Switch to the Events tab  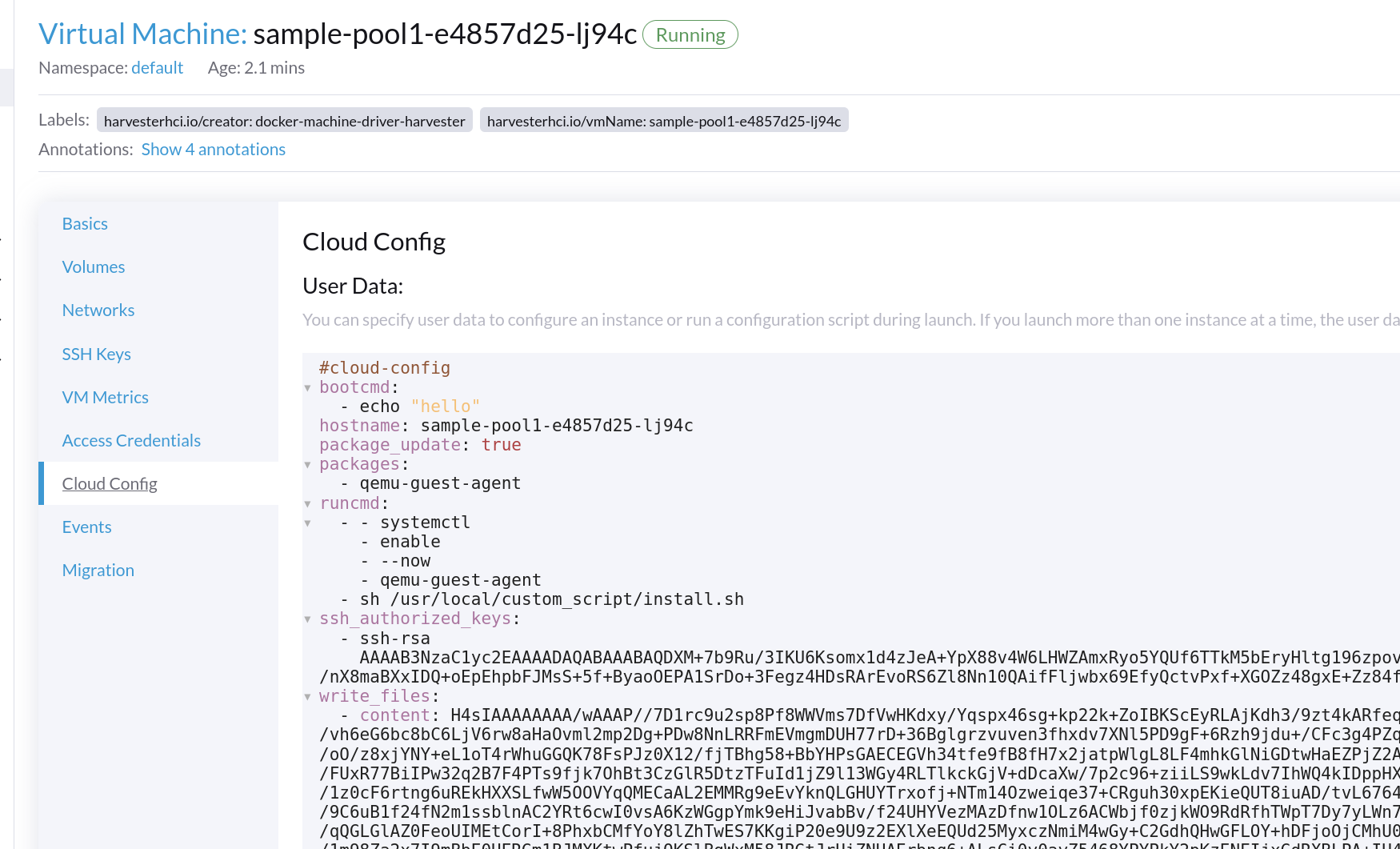click(x=86, y=526)
